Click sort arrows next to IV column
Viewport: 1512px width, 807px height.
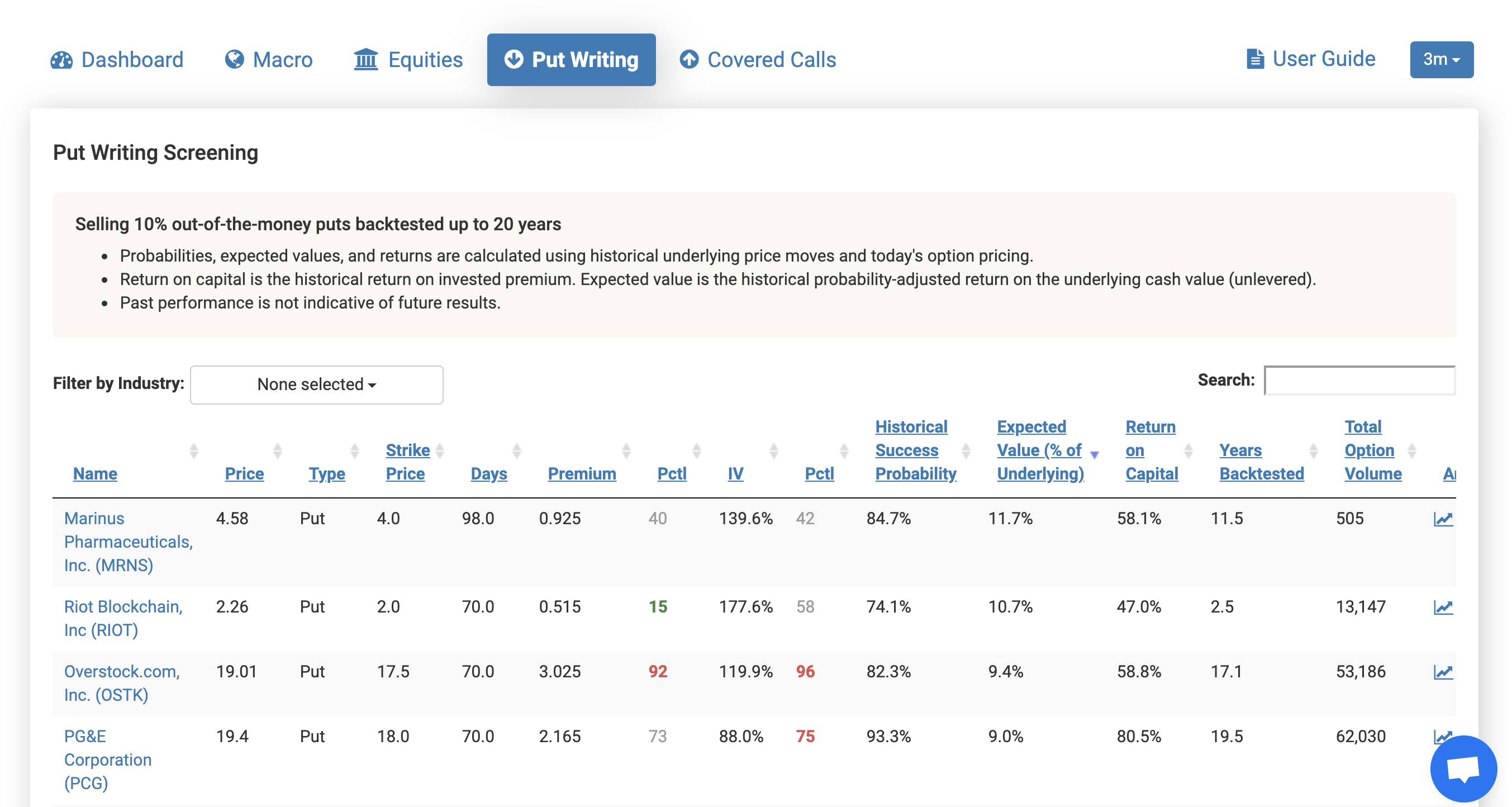coord(774,450)
